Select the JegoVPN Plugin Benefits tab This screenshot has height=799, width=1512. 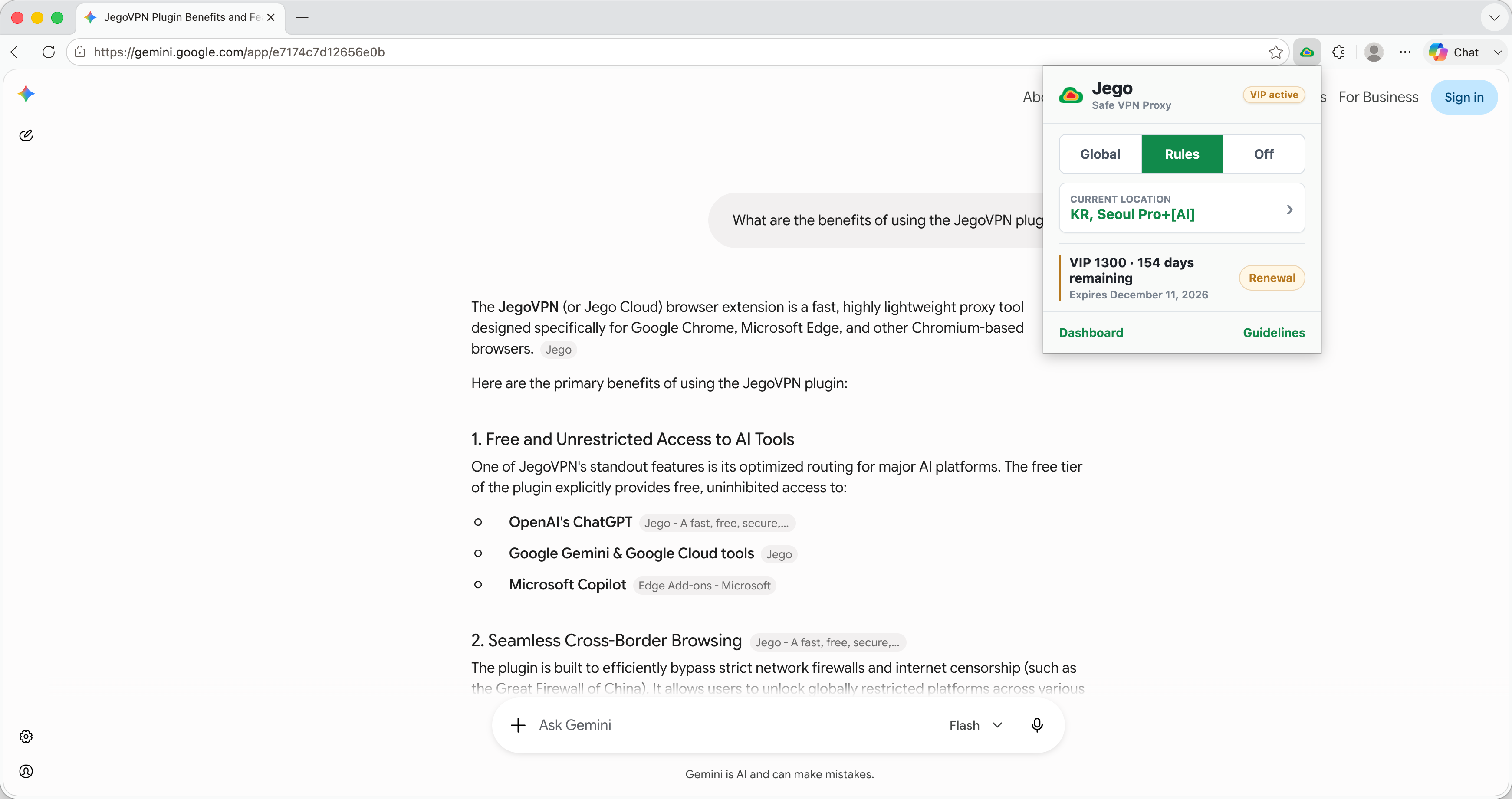[x=181, y=18]
